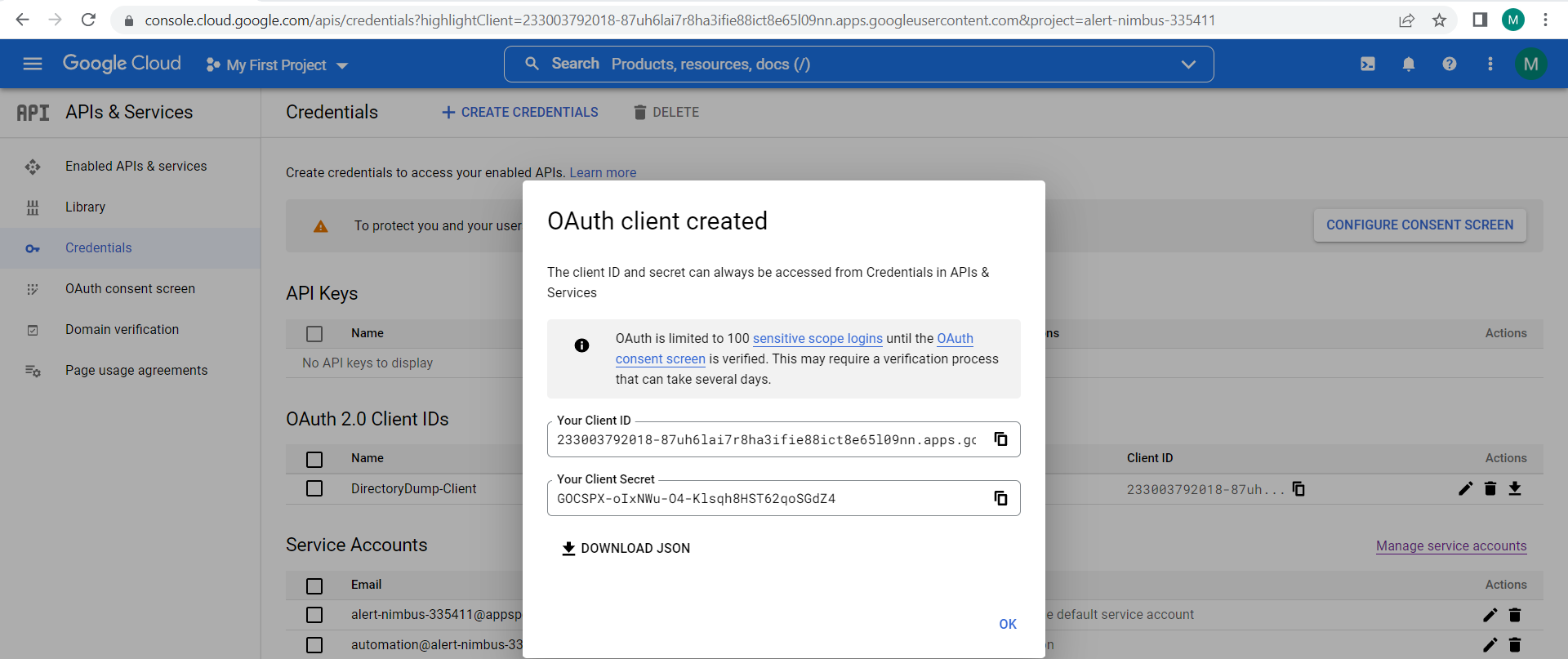Check the DirectoryDump-Client row checkbox

[314, 488]
